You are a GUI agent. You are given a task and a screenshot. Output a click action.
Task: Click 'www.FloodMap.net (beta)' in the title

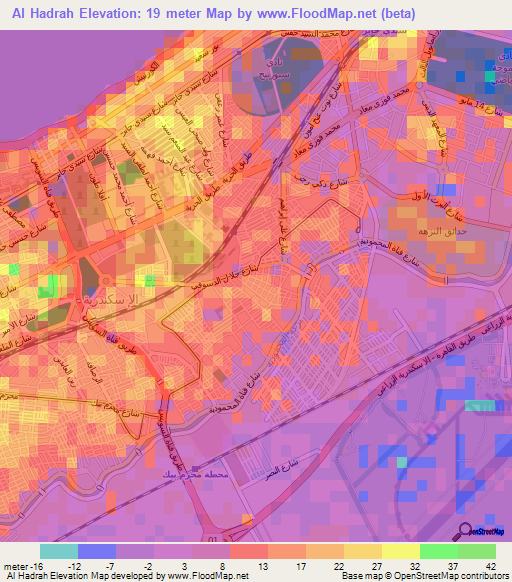pyautogui.click(x=336, y=13)
